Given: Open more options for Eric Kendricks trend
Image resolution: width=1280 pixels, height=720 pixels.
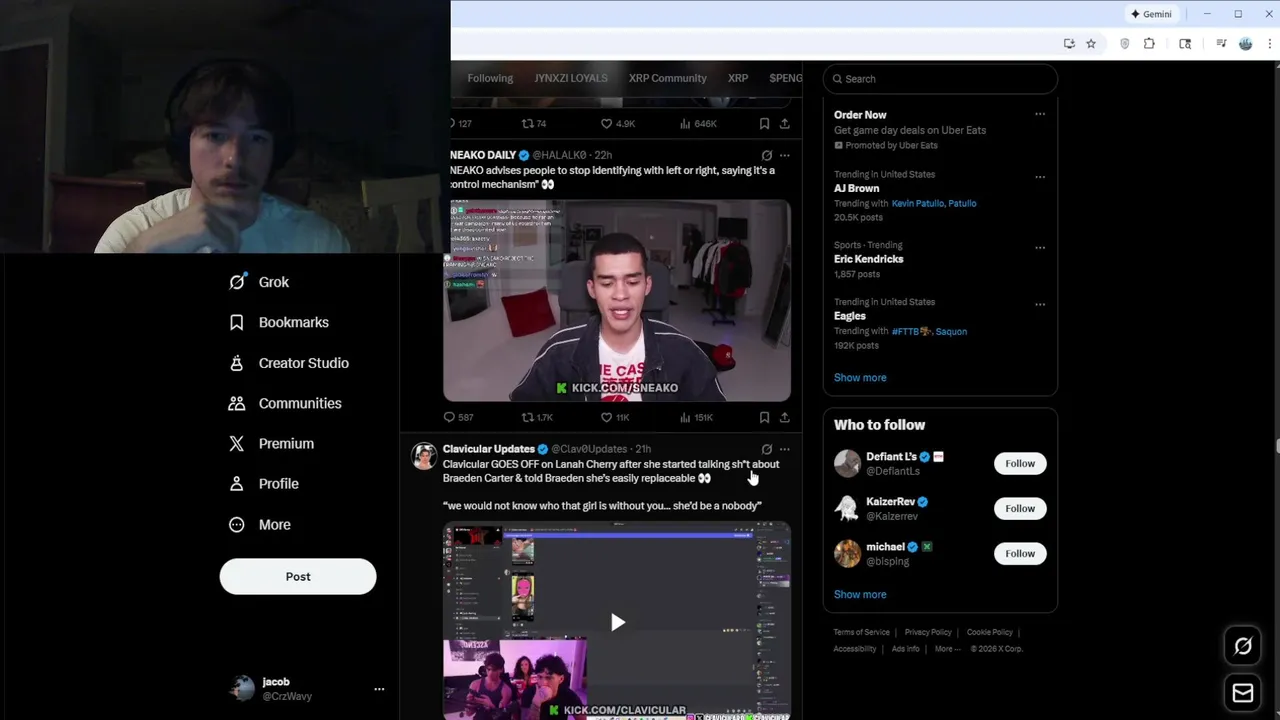Looking at the screenshot, I should (1040, 248).
